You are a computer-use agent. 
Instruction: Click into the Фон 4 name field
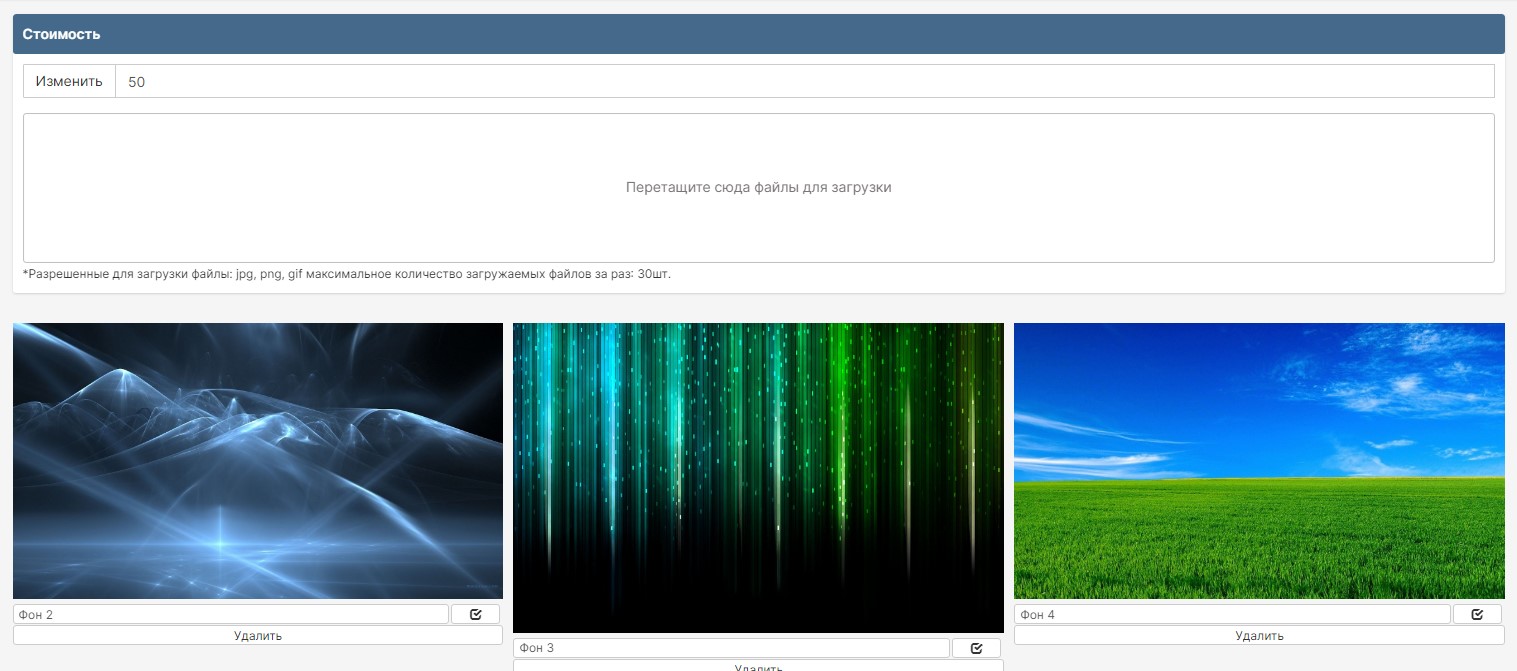click(x=1231, y=614)
